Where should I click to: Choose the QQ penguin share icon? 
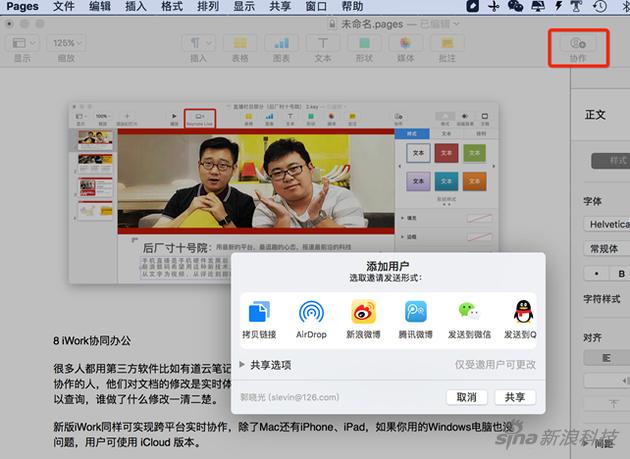(524, 311)
